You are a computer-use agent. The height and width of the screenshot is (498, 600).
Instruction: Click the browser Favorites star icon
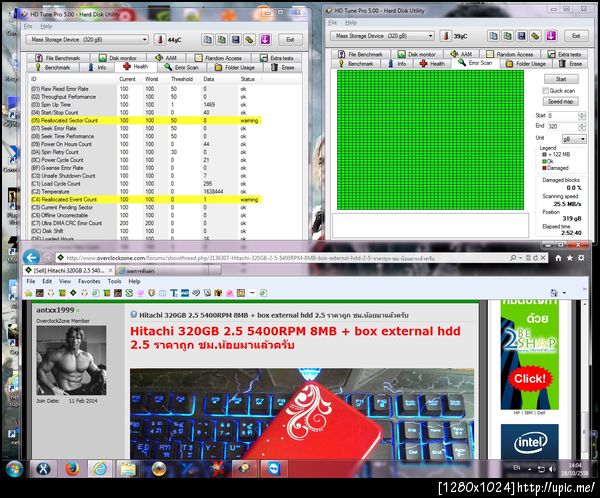tap(570, 258)
